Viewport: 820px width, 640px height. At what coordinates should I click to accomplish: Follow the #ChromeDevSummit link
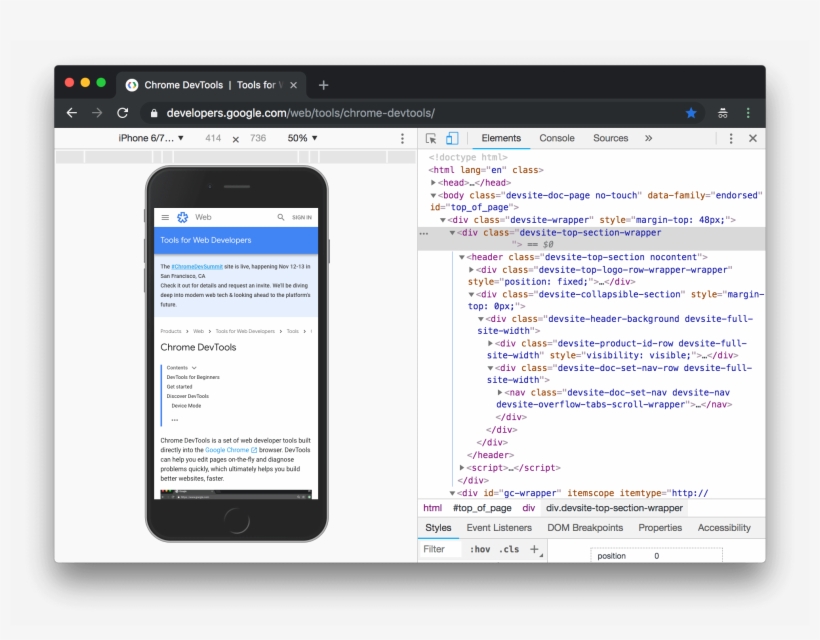pos(197,267)
